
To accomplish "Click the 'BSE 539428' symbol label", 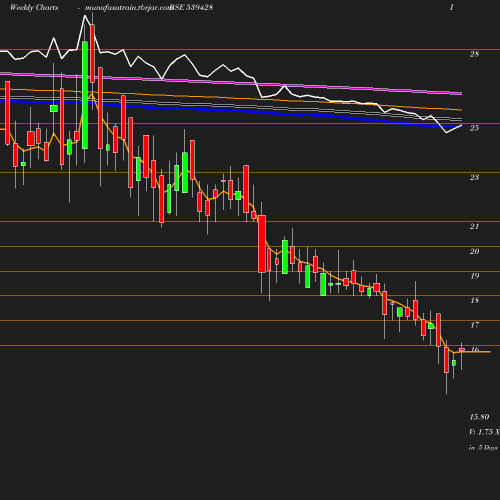I will coord(191,7).
